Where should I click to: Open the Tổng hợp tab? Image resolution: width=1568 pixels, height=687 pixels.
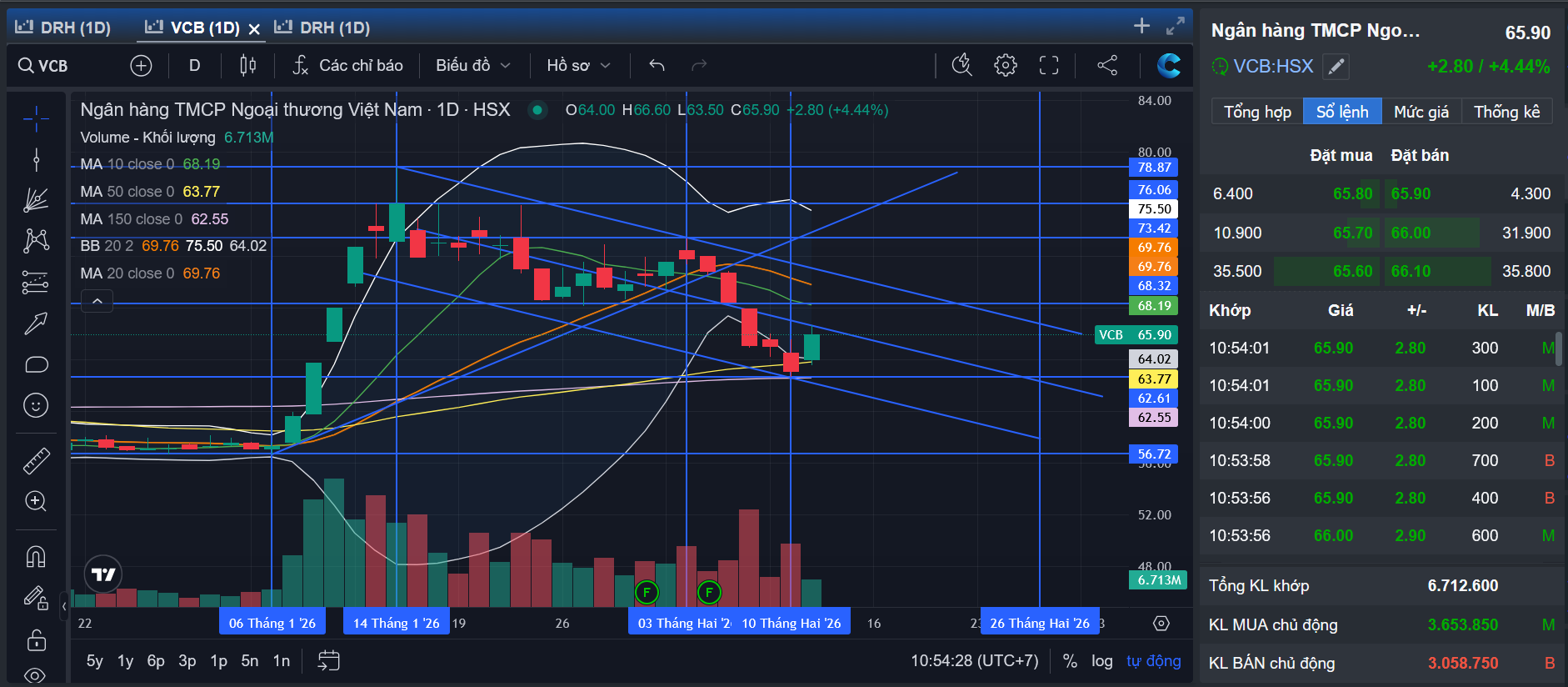(x=1257, y=112)
